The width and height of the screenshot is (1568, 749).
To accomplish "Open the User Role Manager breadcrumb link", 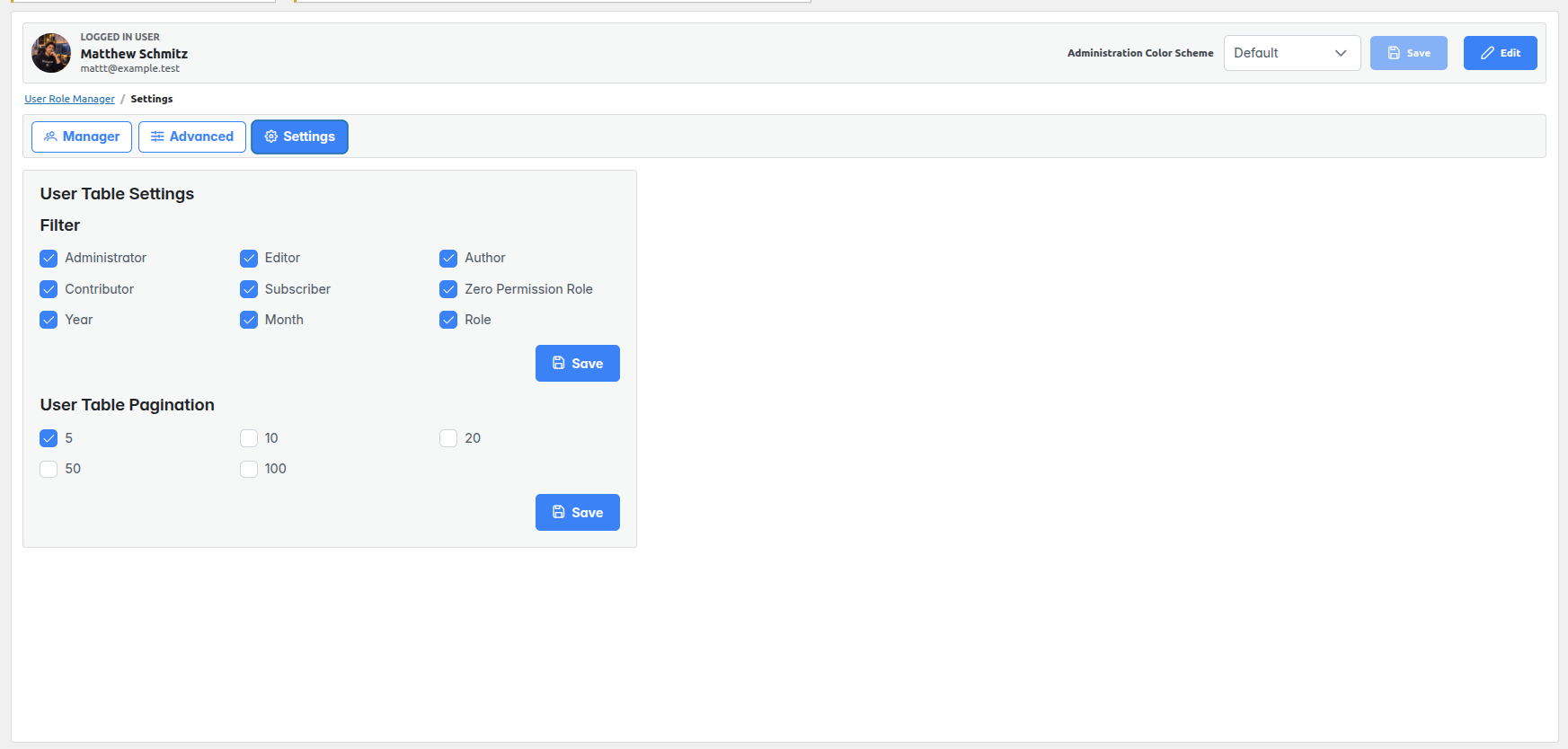I will (69, 99).
